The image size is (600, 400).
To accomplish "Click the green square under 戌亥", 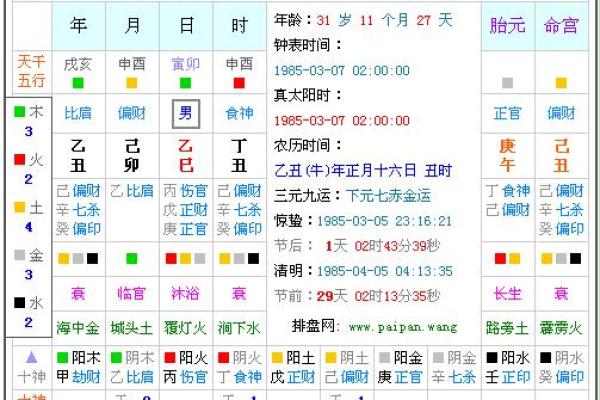I will [78, 83].
